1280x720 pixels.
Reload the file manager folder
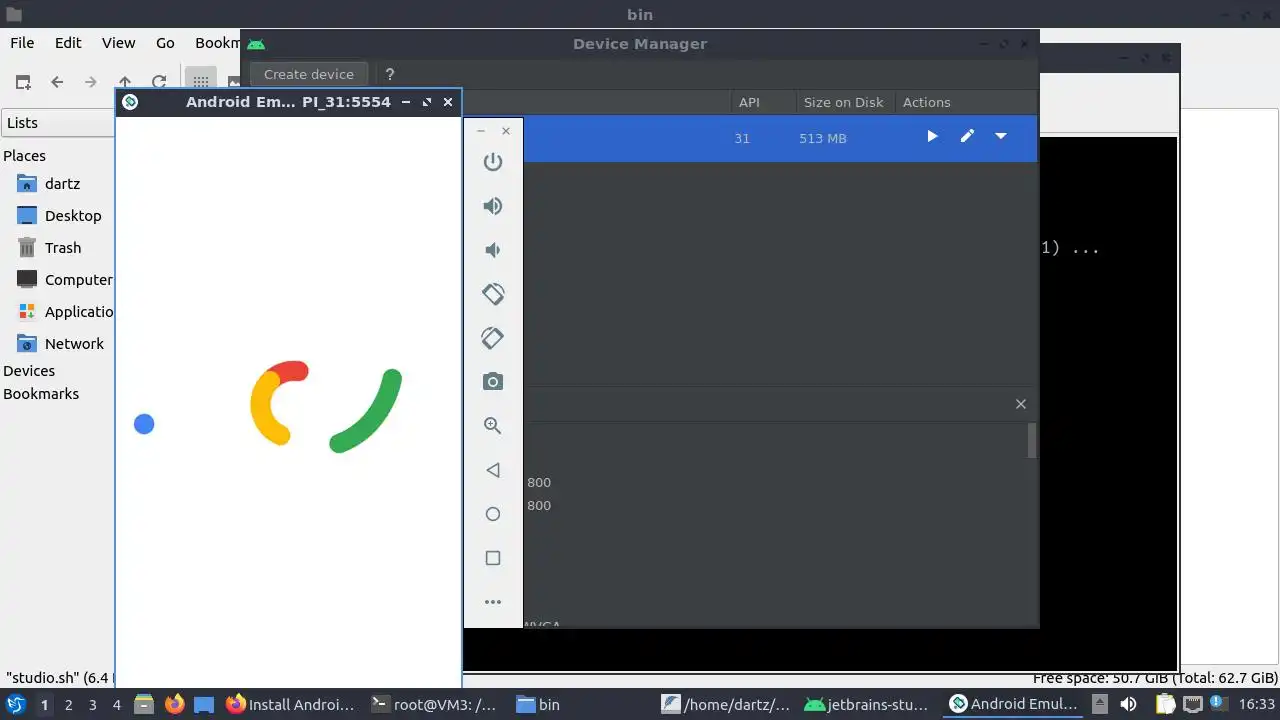pos(159,82)
